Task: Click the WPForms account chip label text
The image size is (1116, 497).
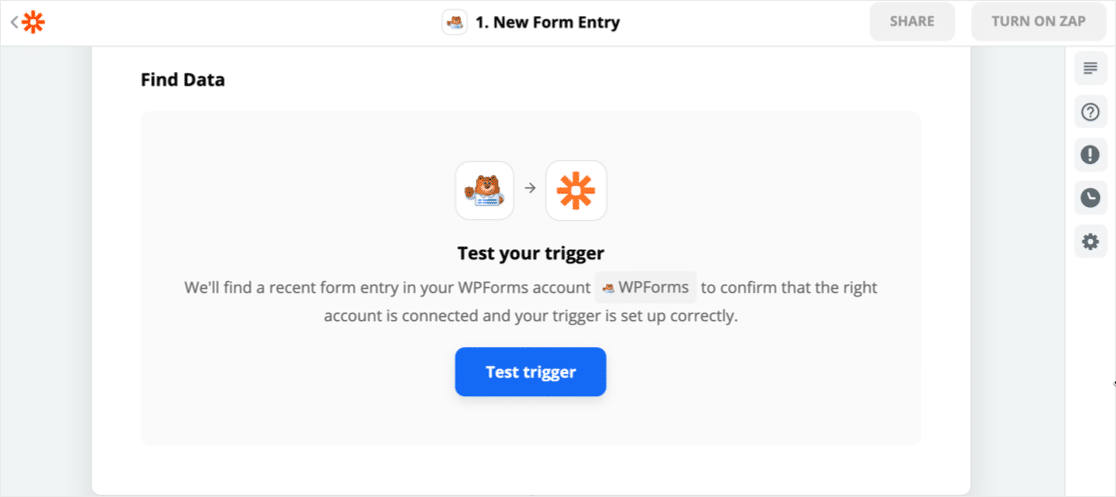Action: [654, 288]
